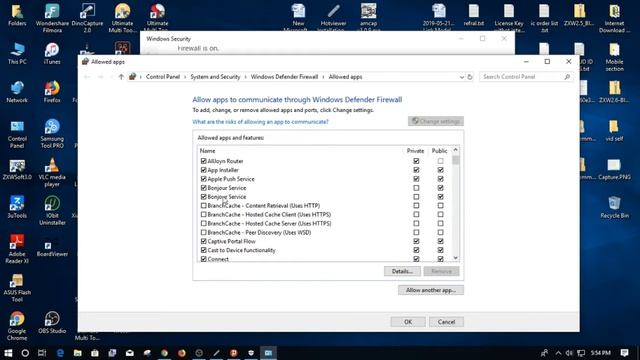Image resolution: width=640 pixels, height=360 pixels.
Task: Click the System and Security breadcrumb
Action: (215, 77)
